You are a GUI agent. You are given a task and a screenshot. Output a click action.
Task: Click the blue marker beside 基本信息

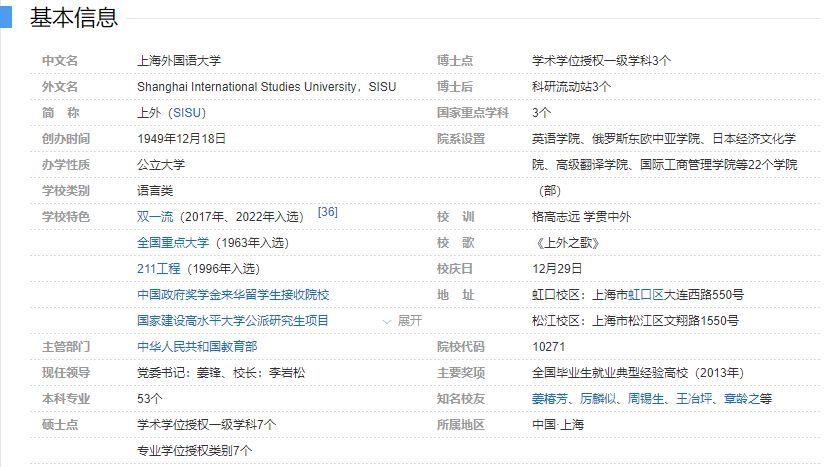(x=5, y=17)
